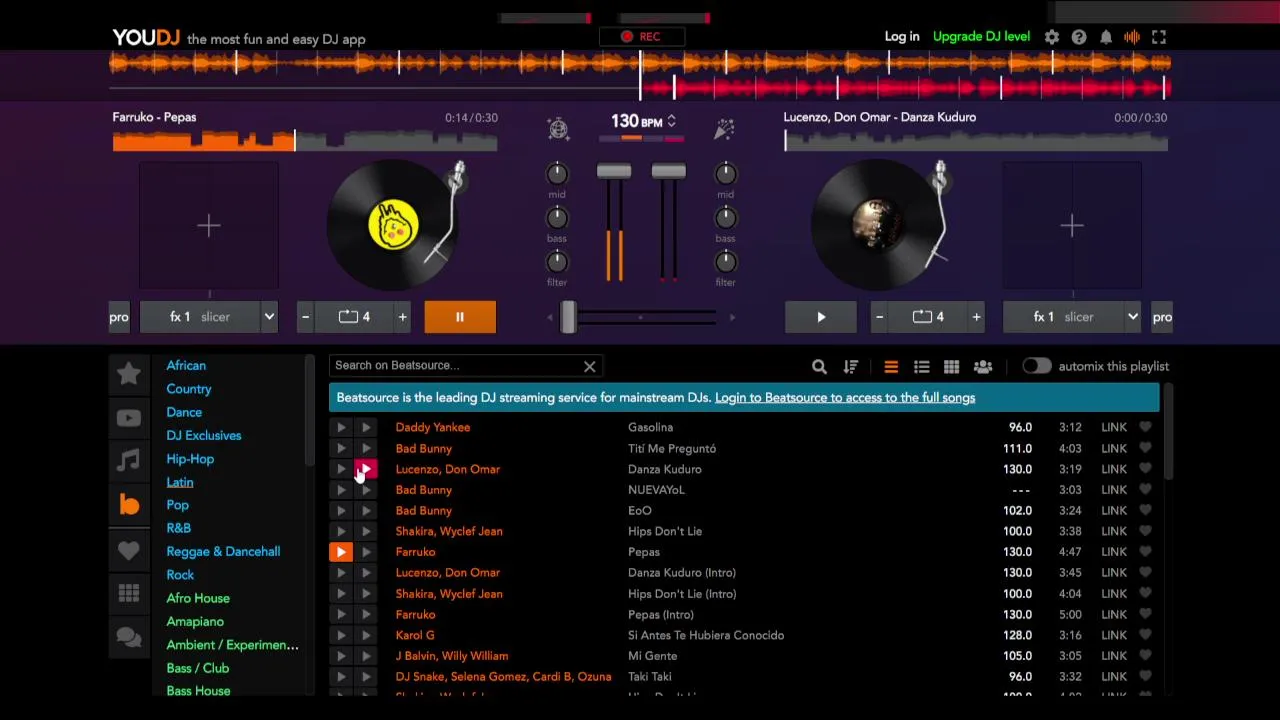
Task: Open the help question mark icon
Action: 1079,37
